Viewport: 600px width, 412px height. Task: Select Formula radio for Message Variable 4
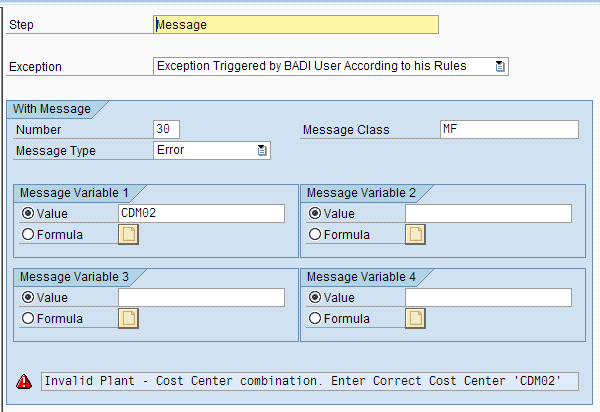pos(316,319)
